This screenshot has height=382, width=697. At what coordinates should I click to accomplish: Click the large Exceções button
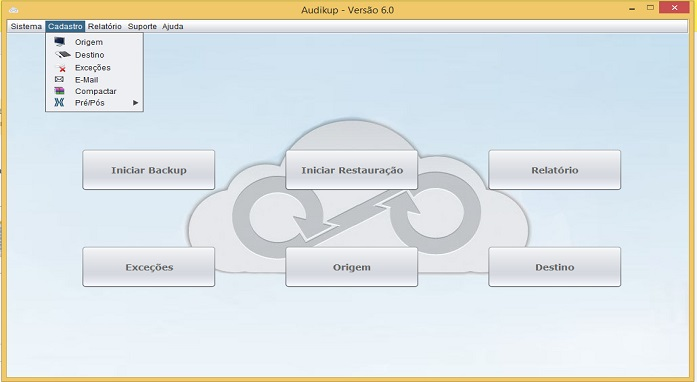[148, 267]
